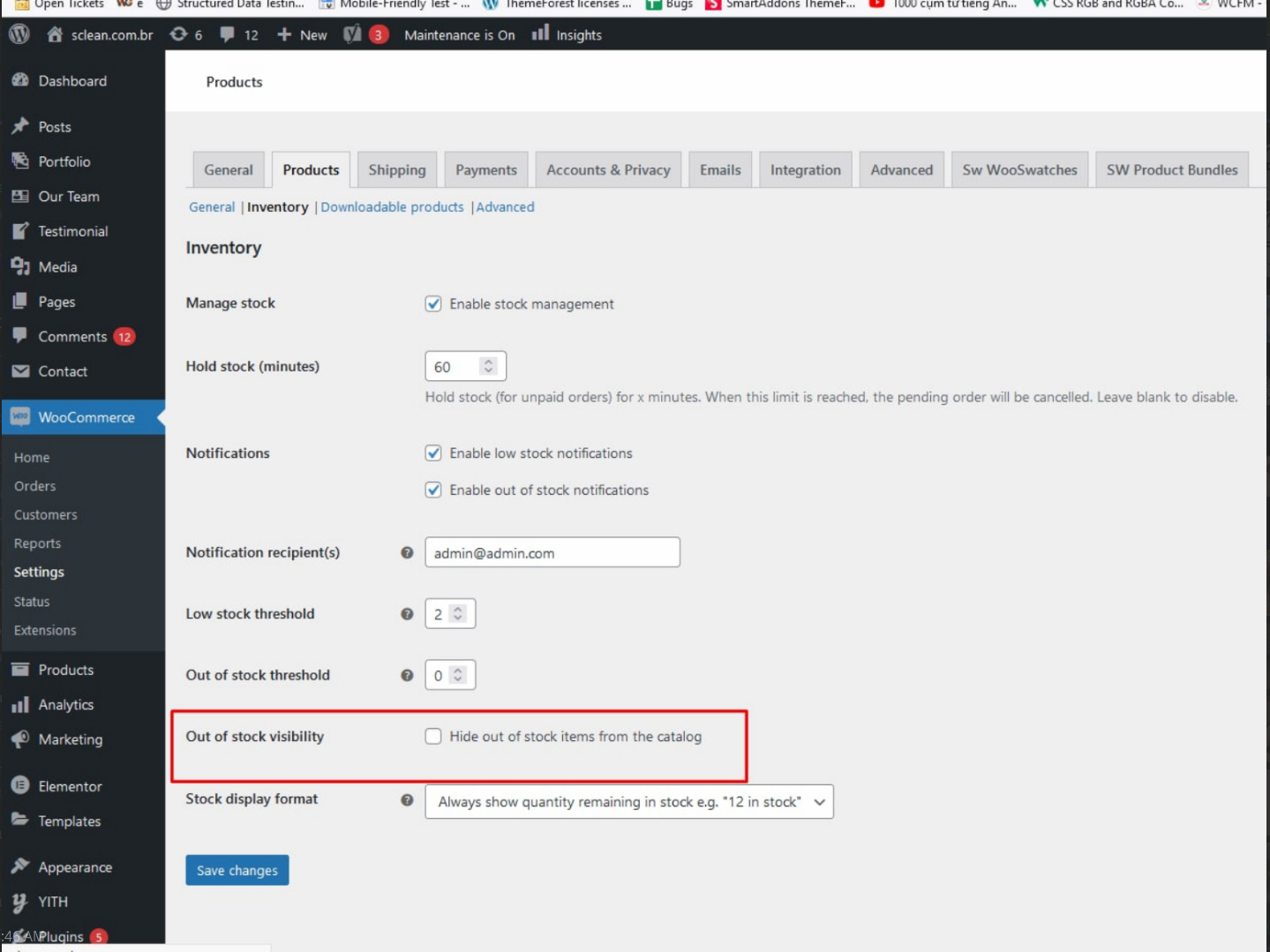1270x952 pixels.
Task: Click the Templates folder icon
Action: click(x=20, y=820)
